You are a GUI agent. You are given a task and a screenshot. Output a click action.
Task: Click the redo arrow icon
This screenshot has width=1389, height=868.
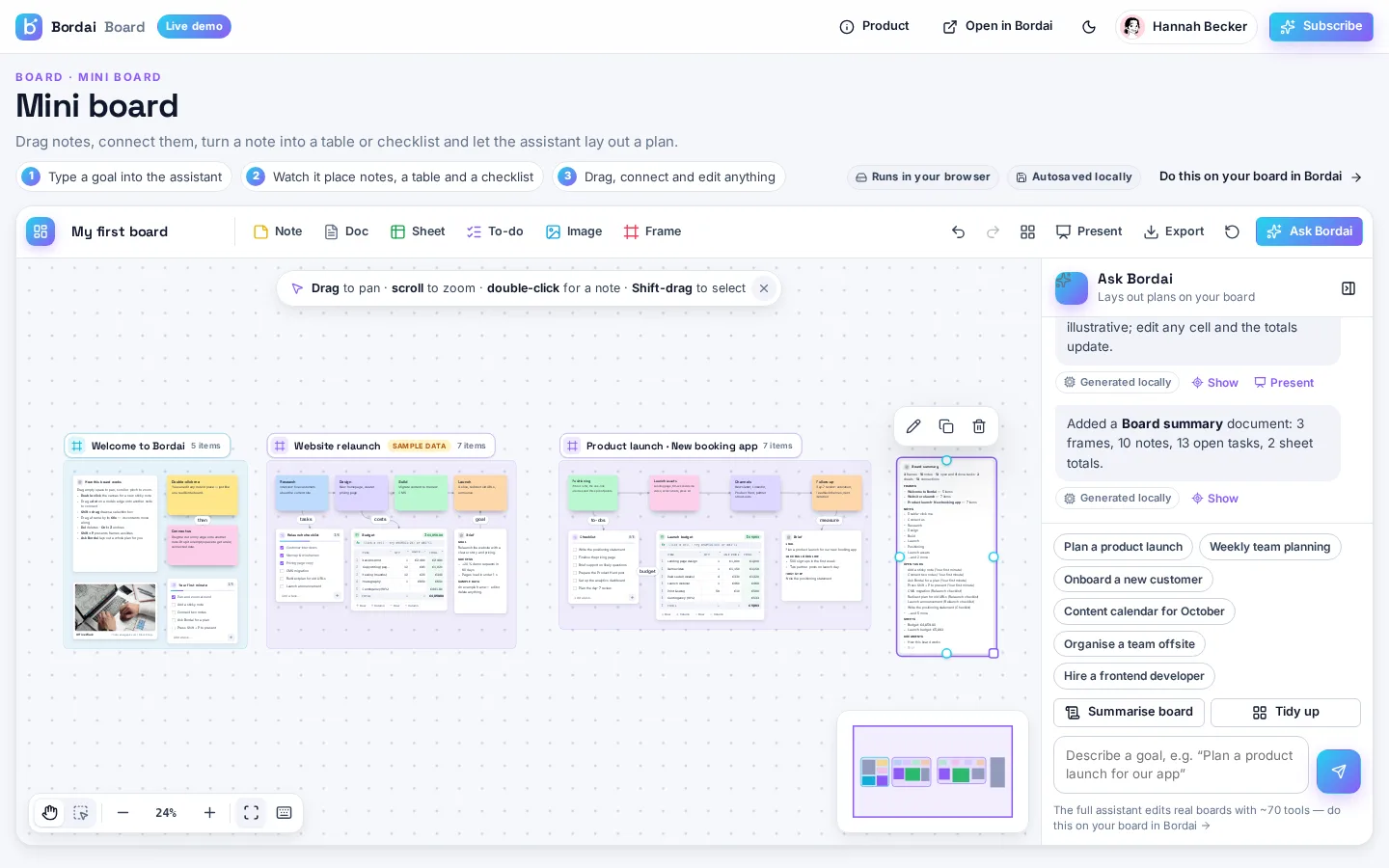coord(993,232)
